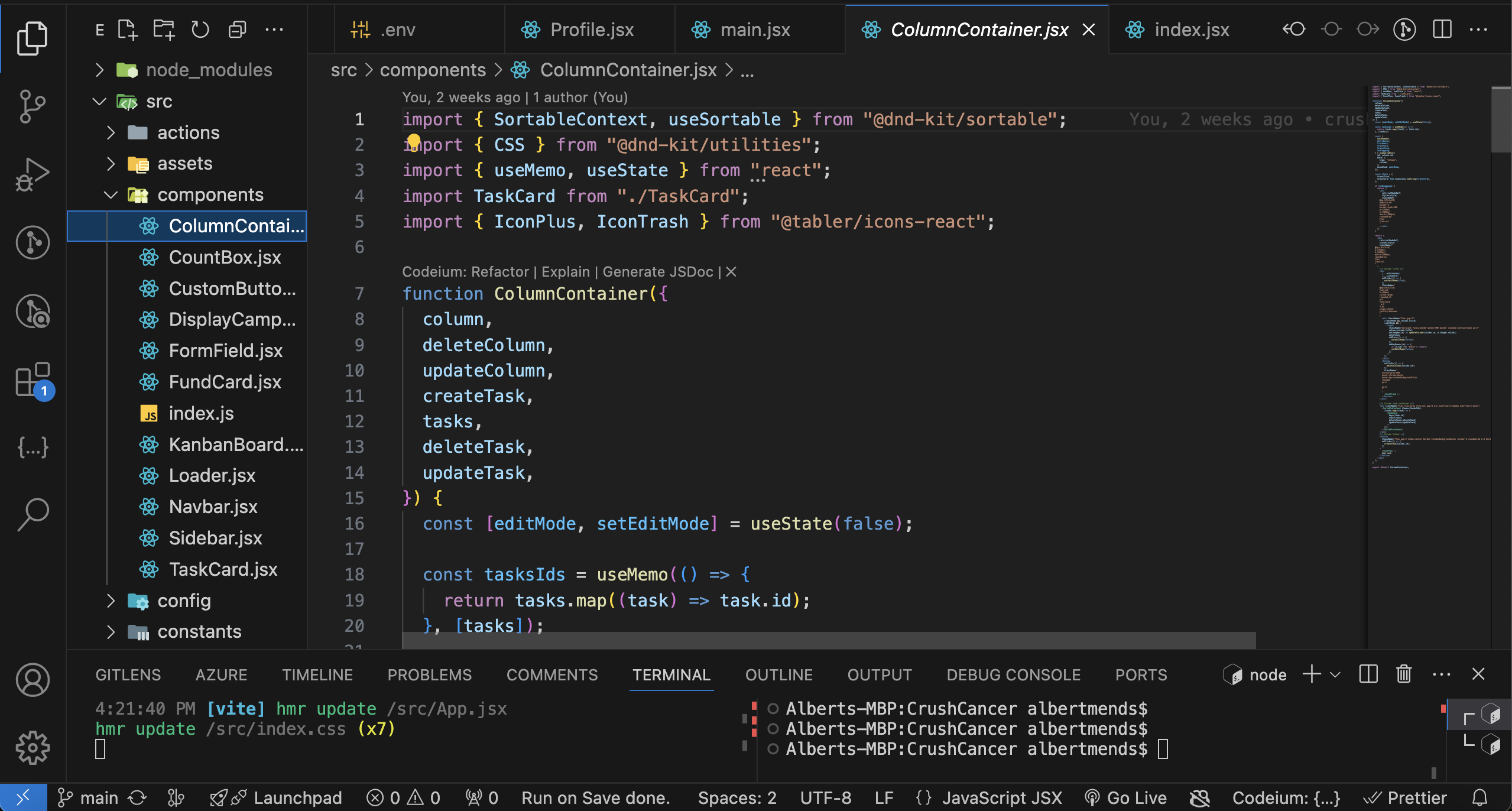Open the new terminal launch profile dropdown

pos(1335,674)
